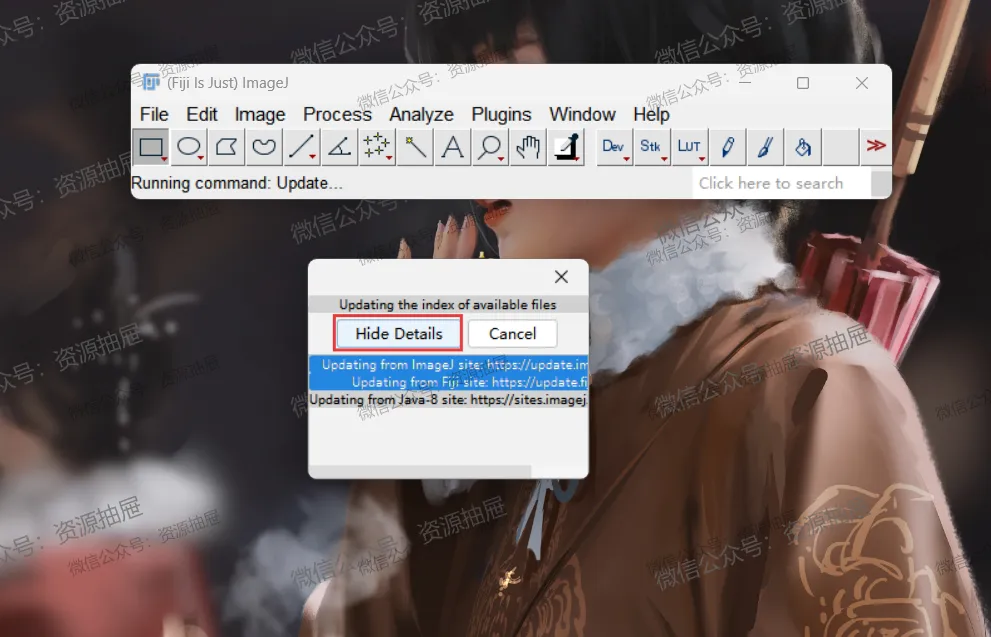Select the Straight Line tool
Screen dimensions: 991x637
point(301,147)
